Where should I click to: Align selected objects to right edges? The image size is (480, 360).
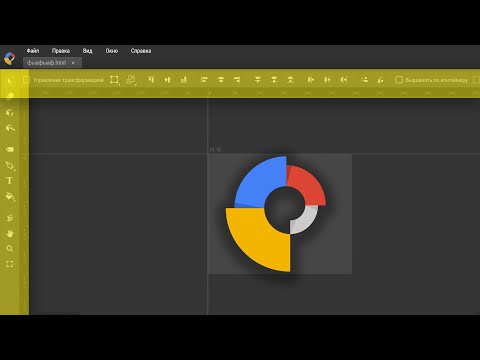(237, 80)
